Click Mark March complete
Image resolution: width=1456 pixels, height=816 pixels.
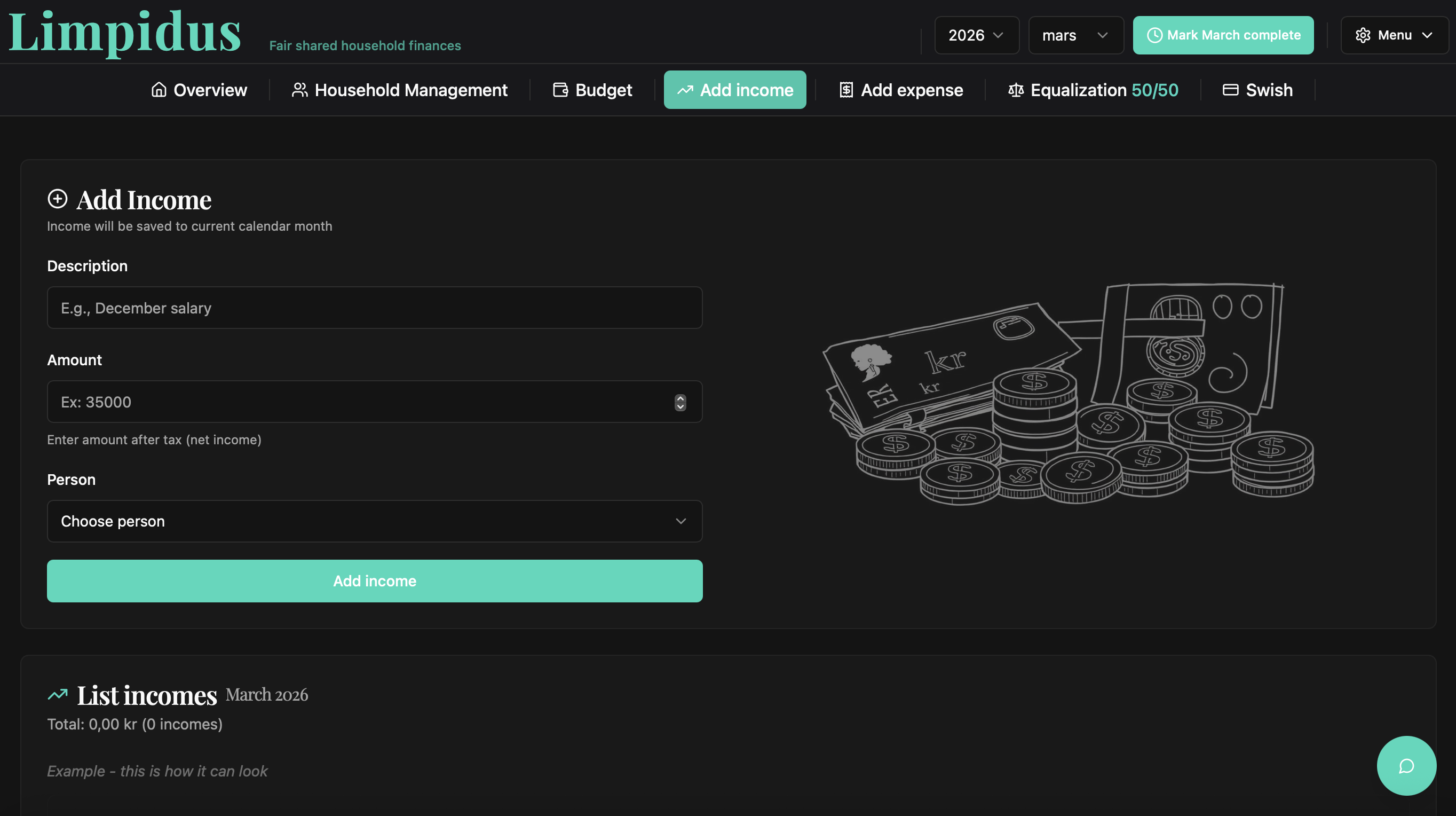click(1223, 35)
